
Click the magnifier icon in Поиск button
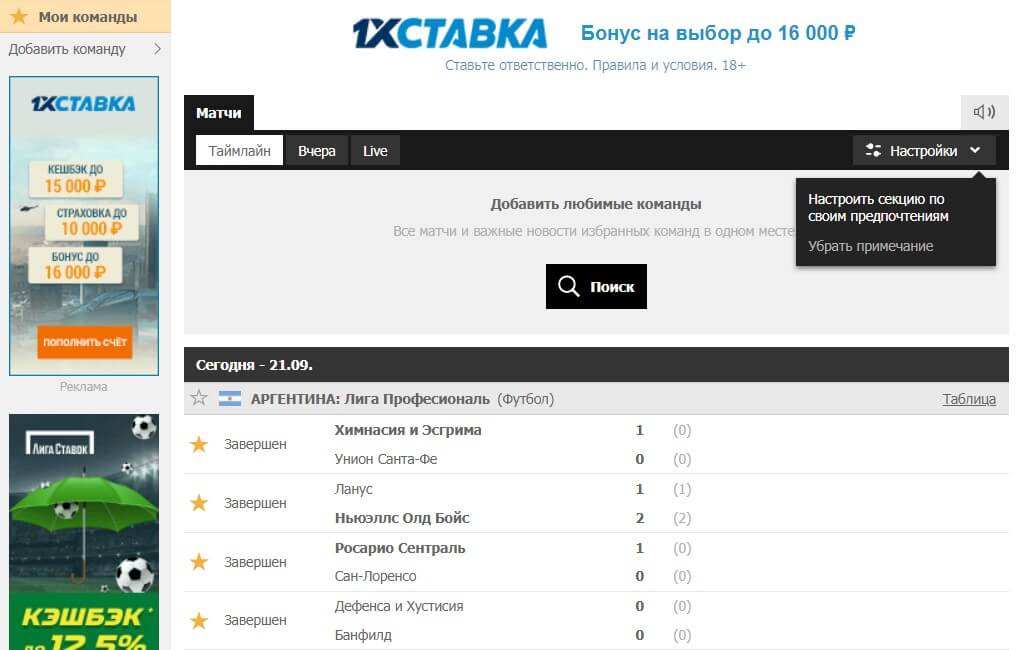point(569,286)
